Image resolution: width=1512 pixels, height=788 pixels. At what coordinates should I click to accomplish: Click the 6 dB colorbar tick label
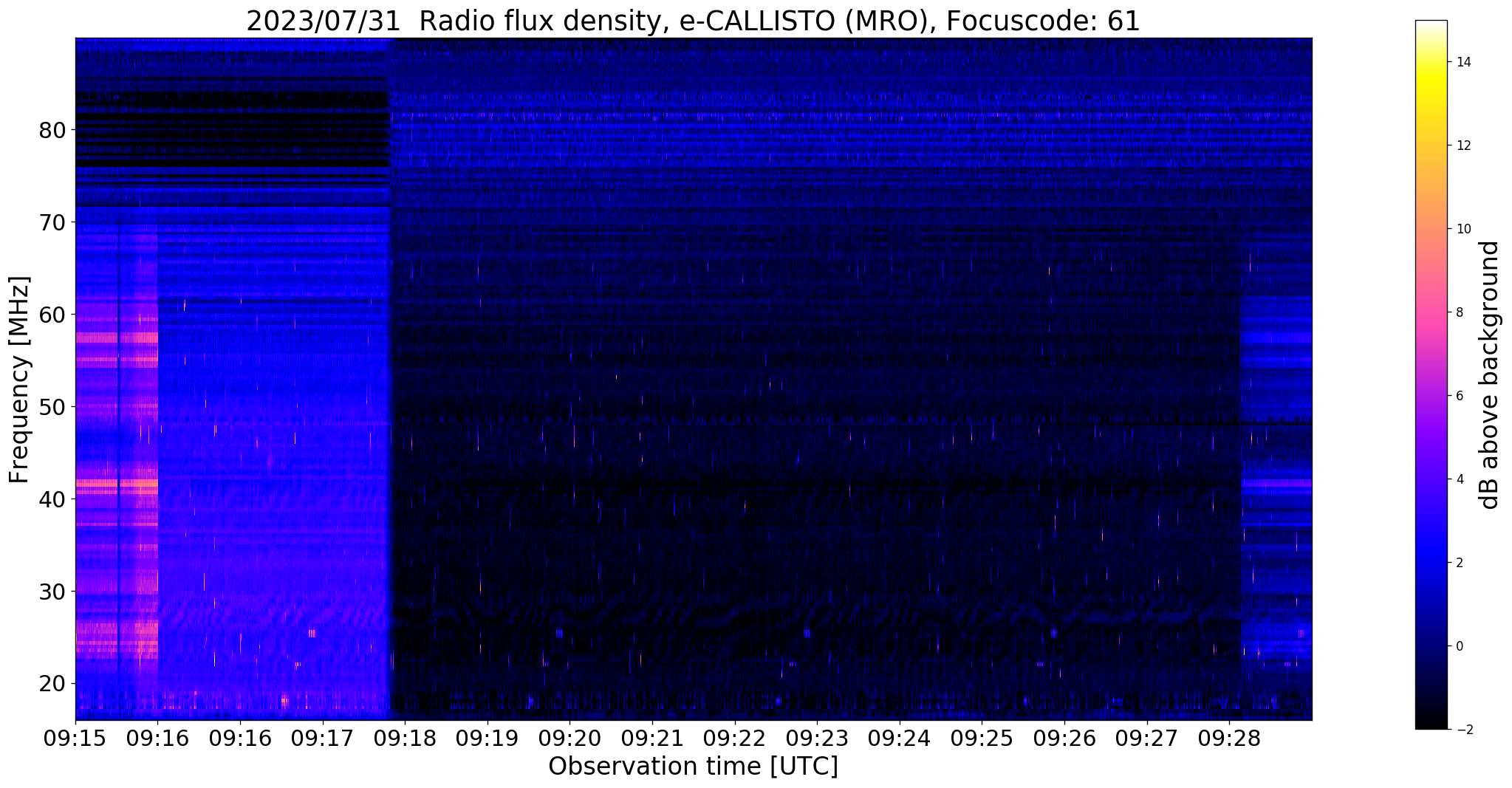coord(1459,396)
